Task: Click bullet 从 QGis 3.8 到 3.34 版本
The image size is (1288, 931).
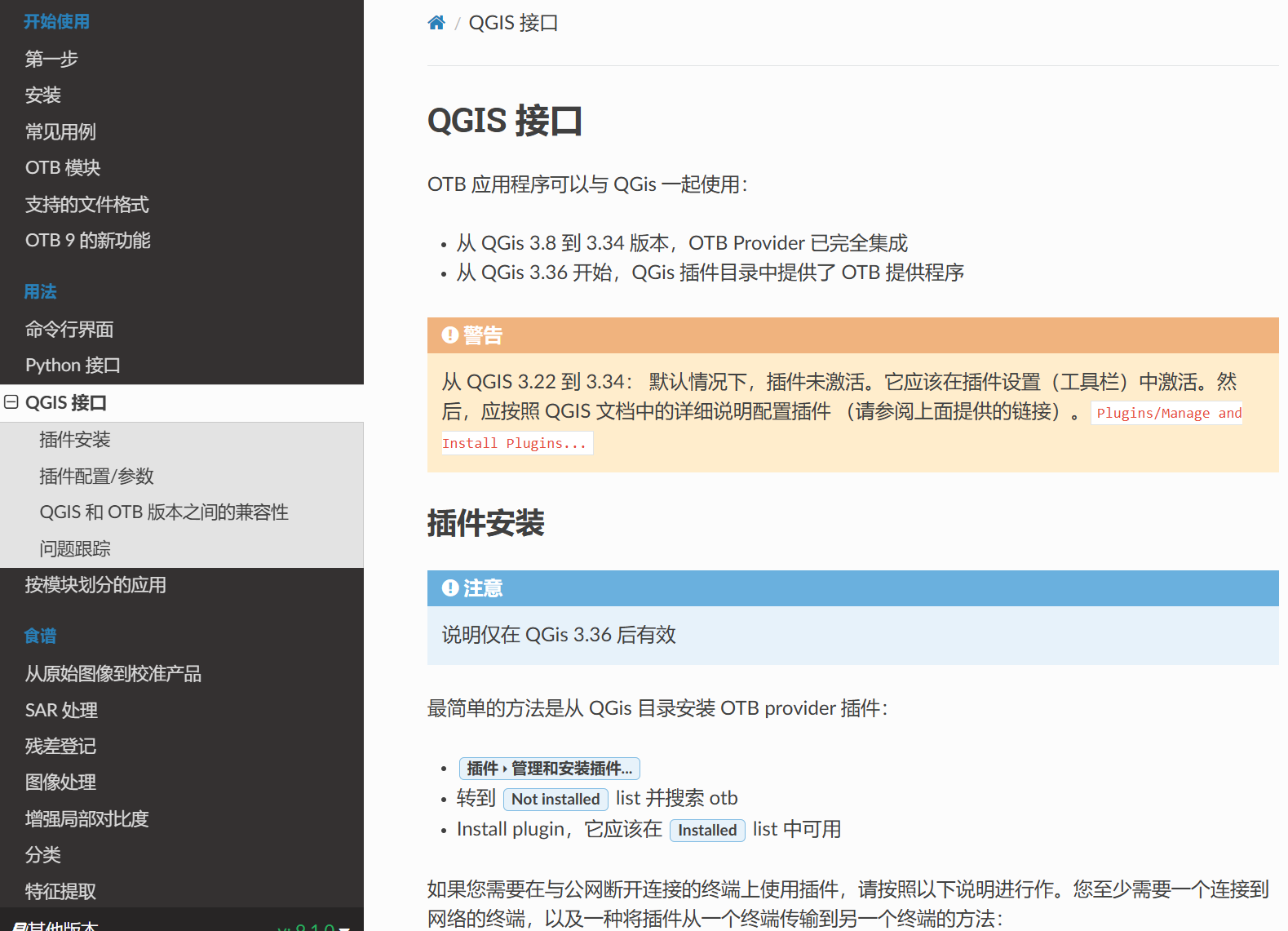Action: 682,243
